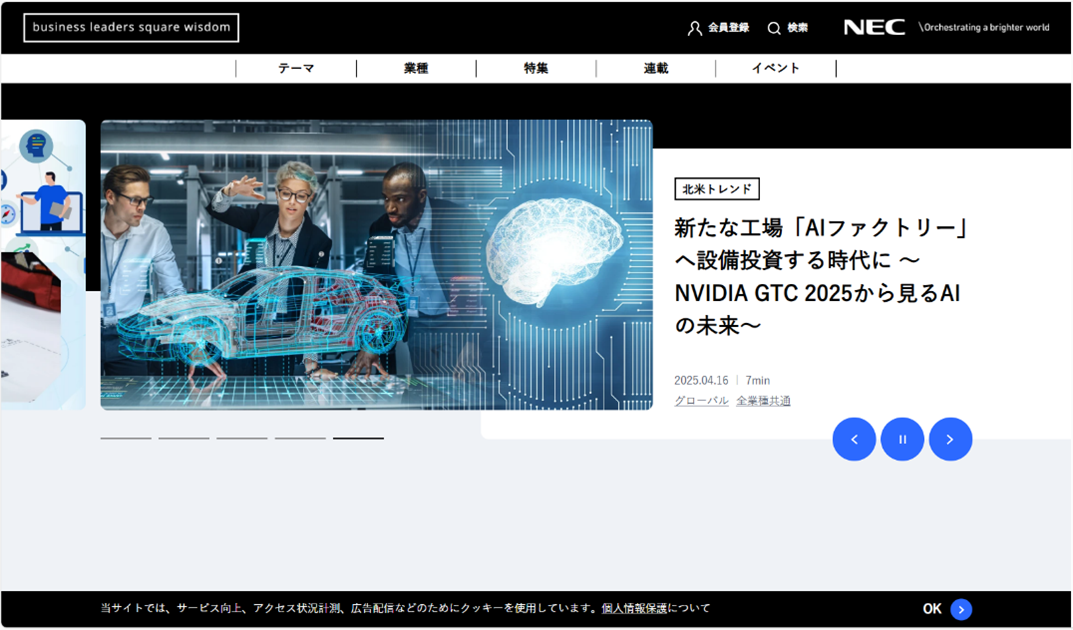Click the グローバル tag link
The image size is (1073, 630).
coord(701,401)
